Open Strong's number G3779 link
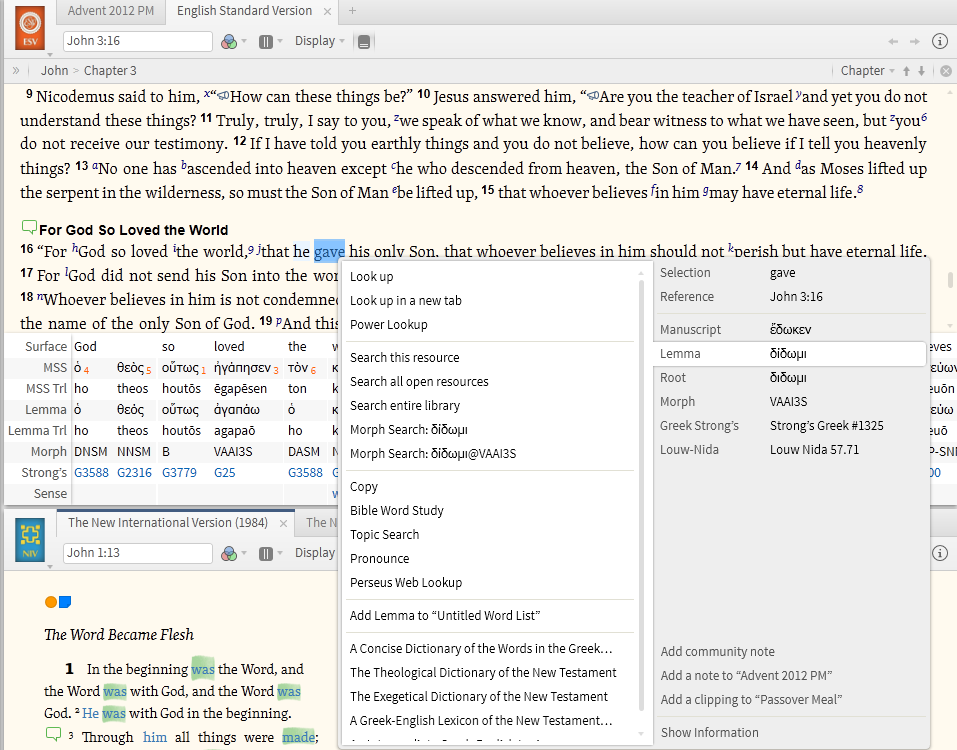This screenshot has width=957, height=750. click(179, 472)
